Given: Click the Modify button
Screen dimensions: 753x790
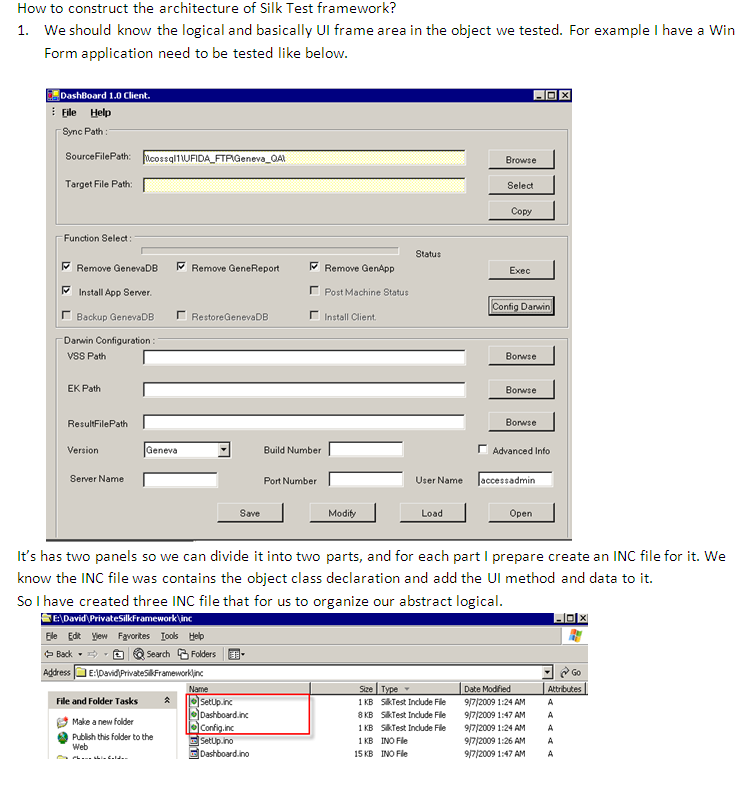Looking at the screenshot, I should [342, 513].
